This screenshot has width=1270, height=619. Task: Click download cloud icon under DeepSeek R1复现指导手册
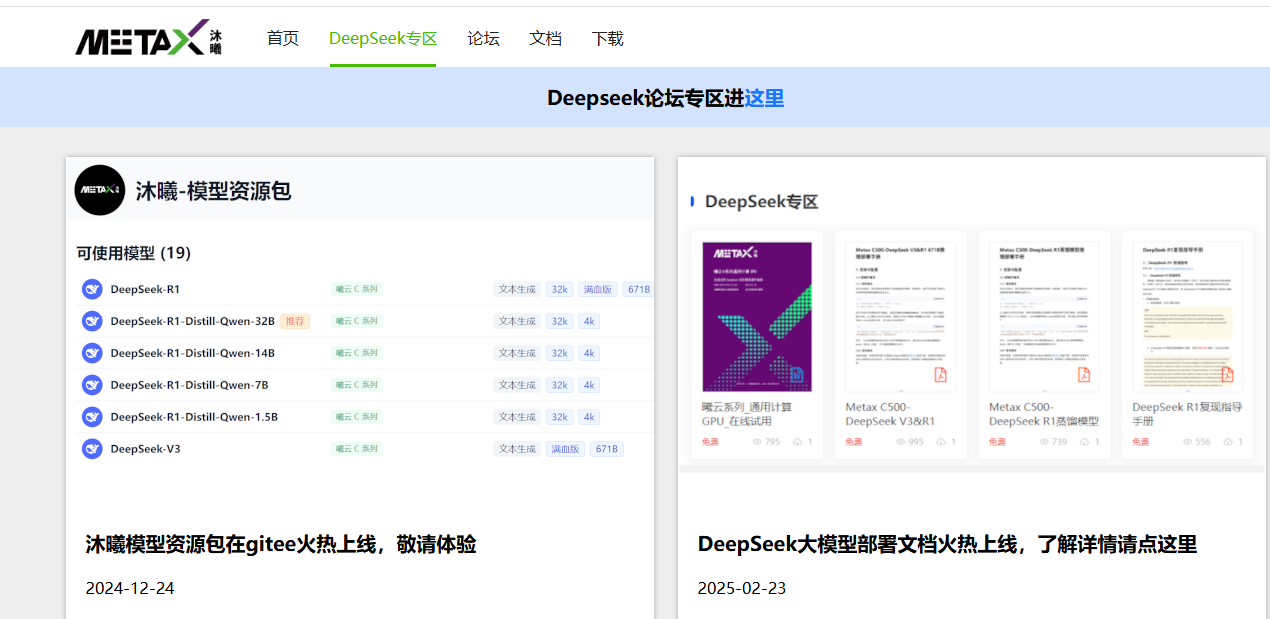pyautogui.click(x=1229, y=442)
